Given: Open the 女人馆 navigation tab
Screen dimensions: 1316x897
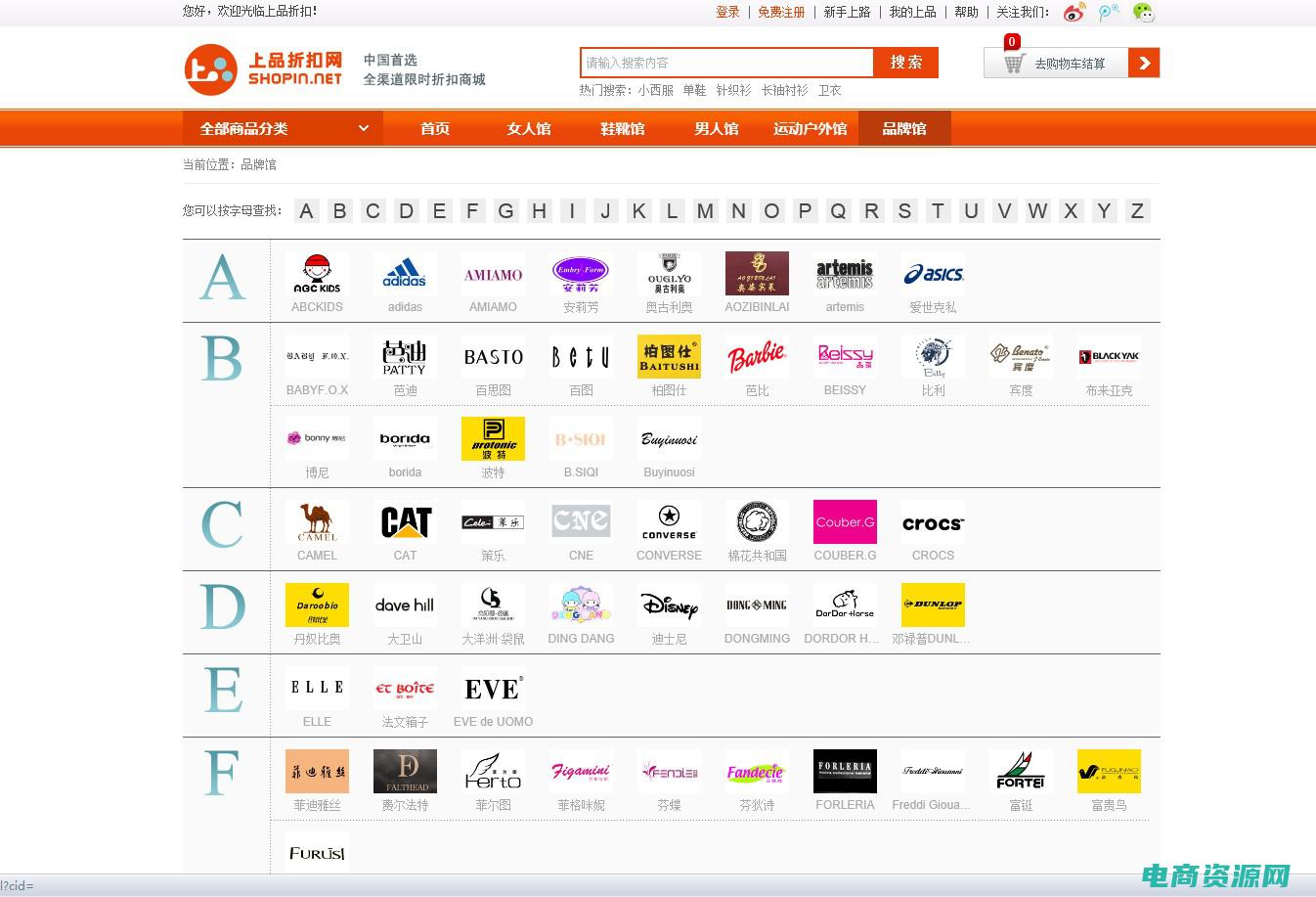Looking at the screenshot, I should pos(529,128).
